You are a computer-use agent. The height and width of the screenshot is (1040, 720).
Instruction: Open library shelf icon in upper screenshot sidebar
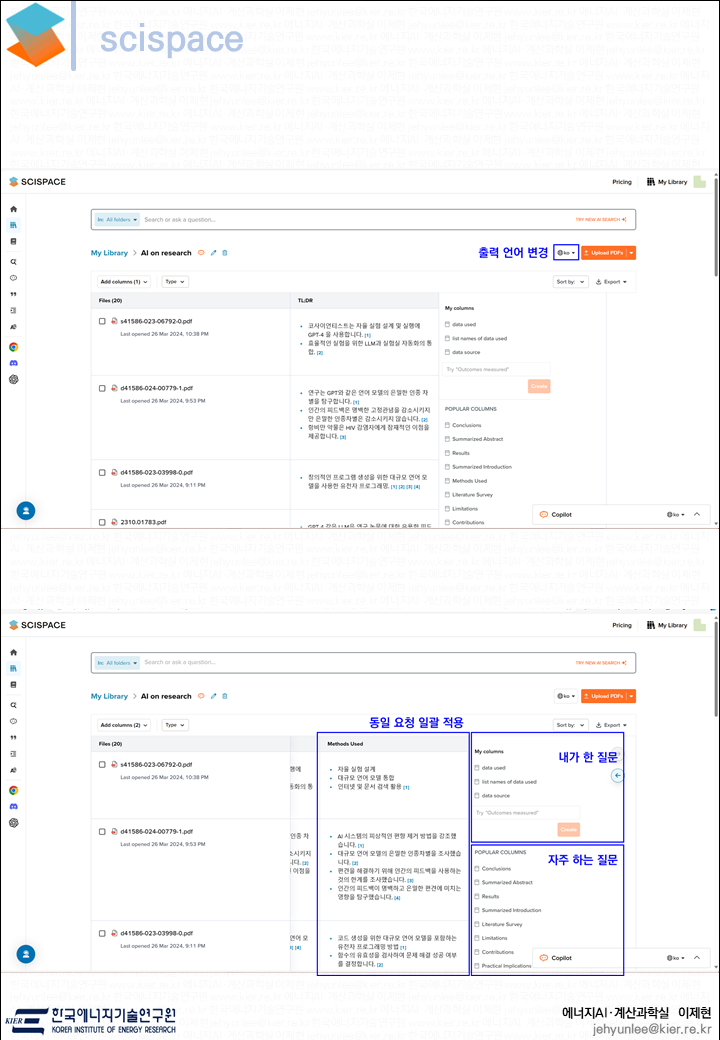click(x=13, y=226)
